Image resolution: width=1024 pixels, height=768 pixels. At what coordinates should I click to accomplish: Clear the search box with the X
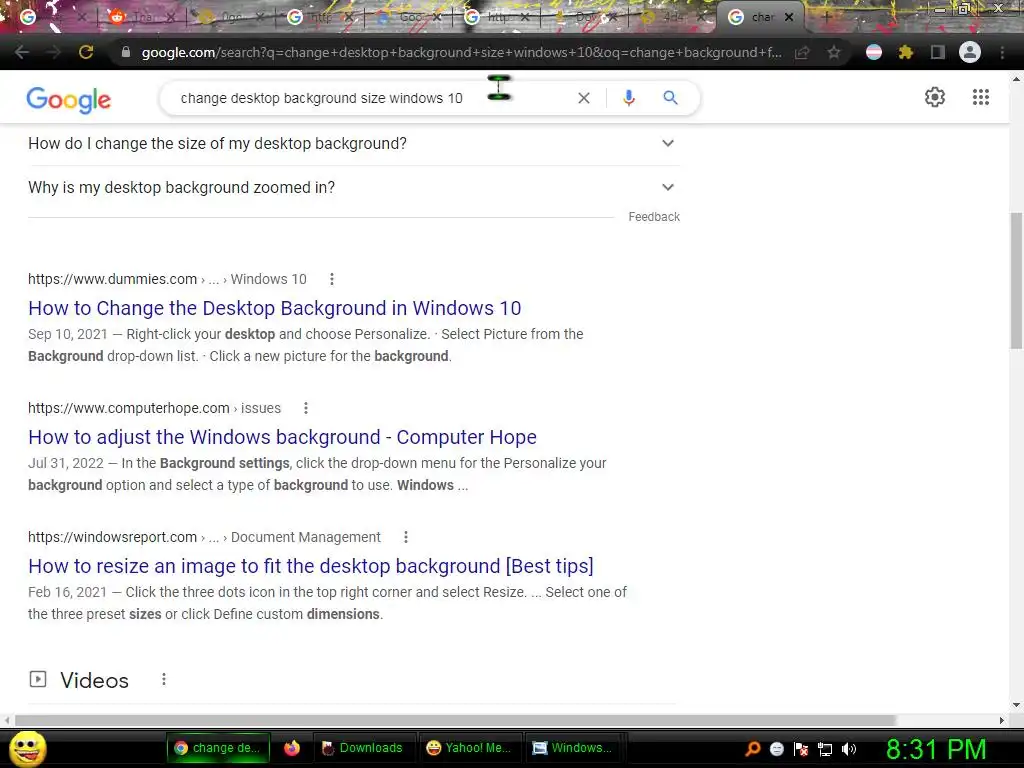(584, 98)
